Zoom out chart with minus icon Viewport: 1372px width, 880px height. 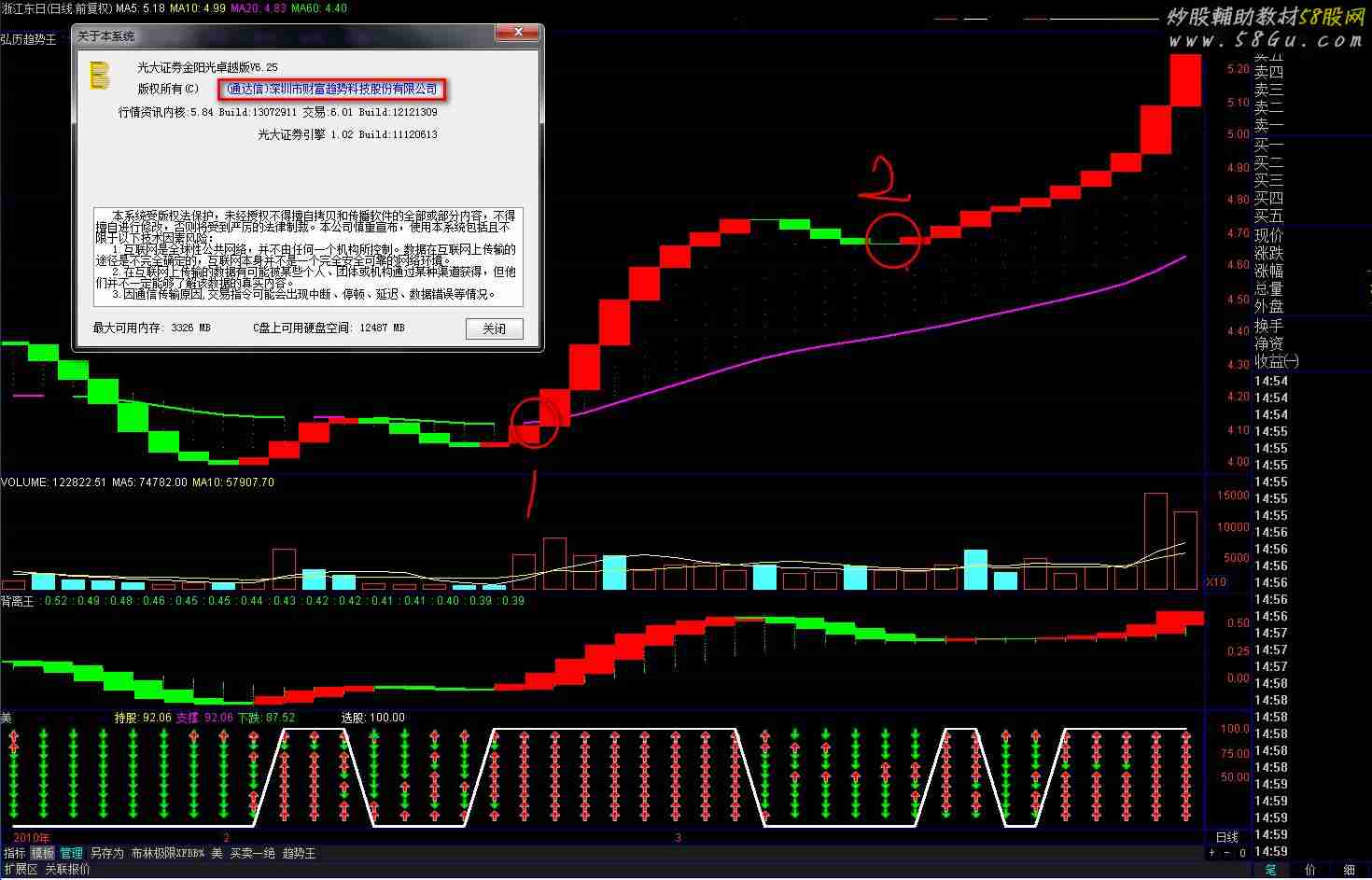tap(1227, 853)
